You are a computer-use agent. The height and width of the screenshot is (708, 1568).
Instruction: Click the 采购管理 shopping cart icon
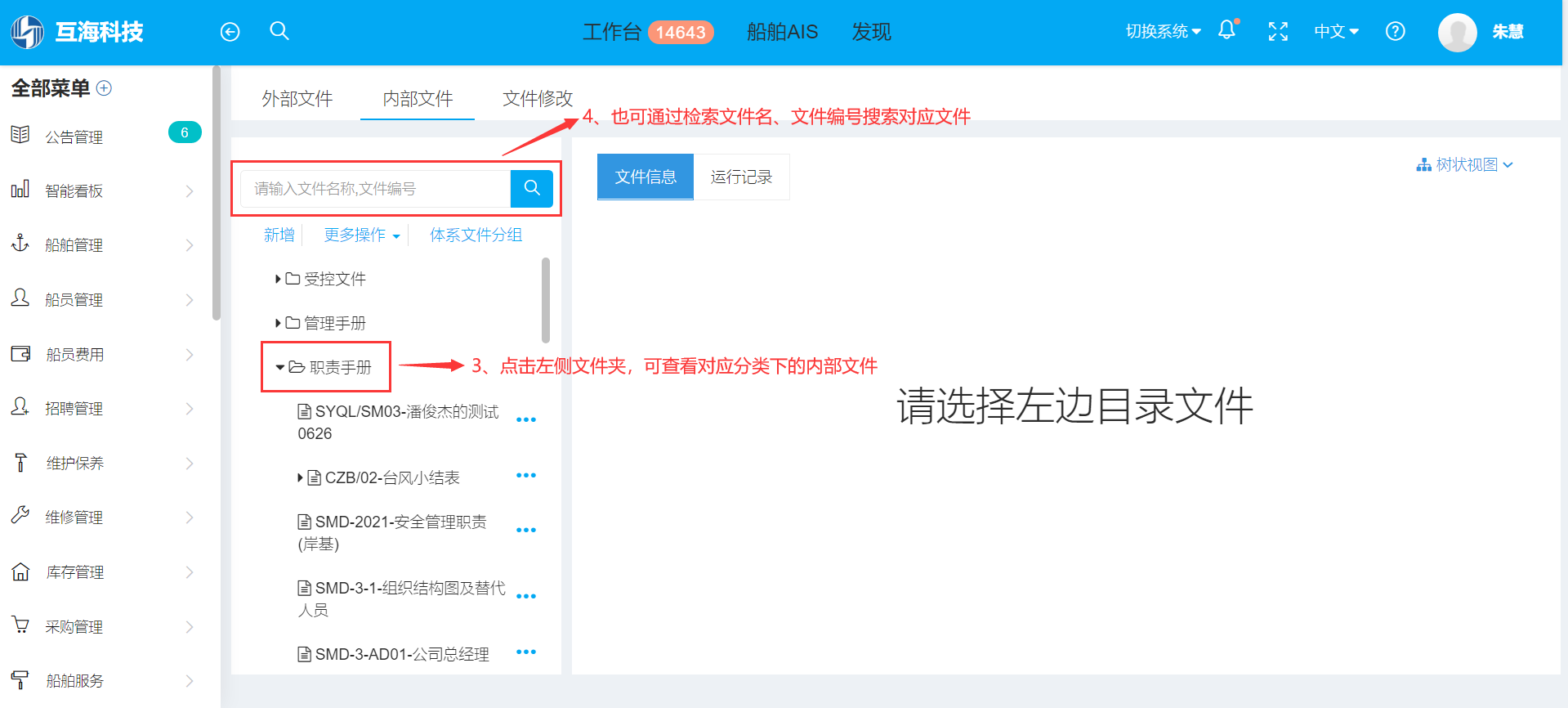click(x=20, y=625)
